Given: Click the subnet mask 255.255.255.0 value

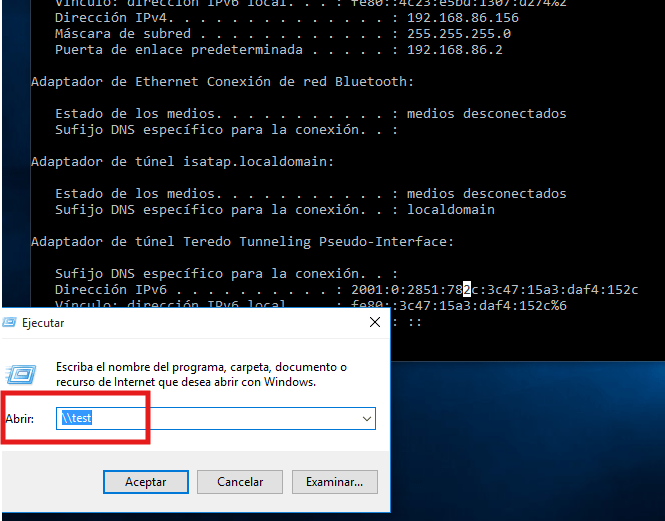Looking at the screenshot, I should click(x=453, y=34).
